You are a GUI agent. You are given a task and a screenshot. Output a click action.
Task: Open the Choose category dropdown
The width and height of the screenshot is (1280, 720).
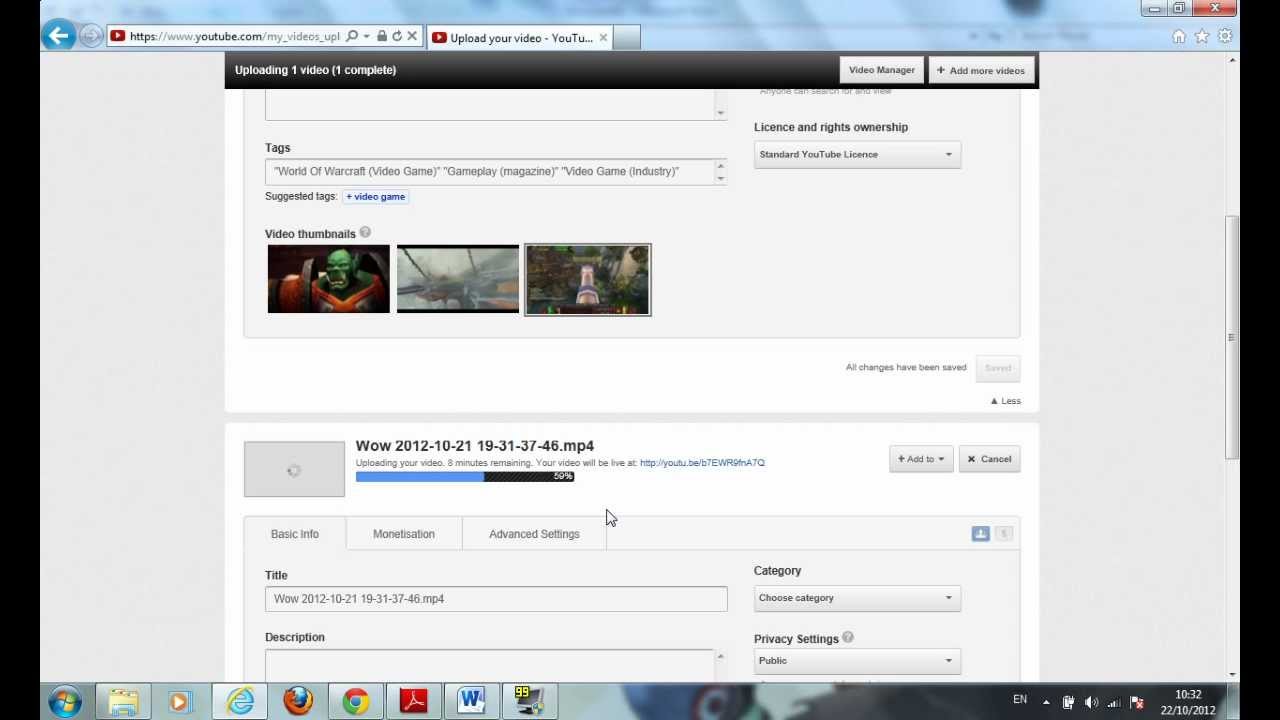pyautogui.click(x=857, y=598)
